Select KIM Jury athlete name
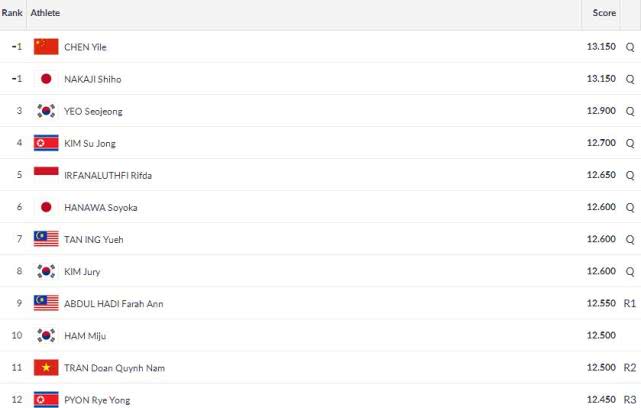The image size is (641, 408). coord(82,272)
